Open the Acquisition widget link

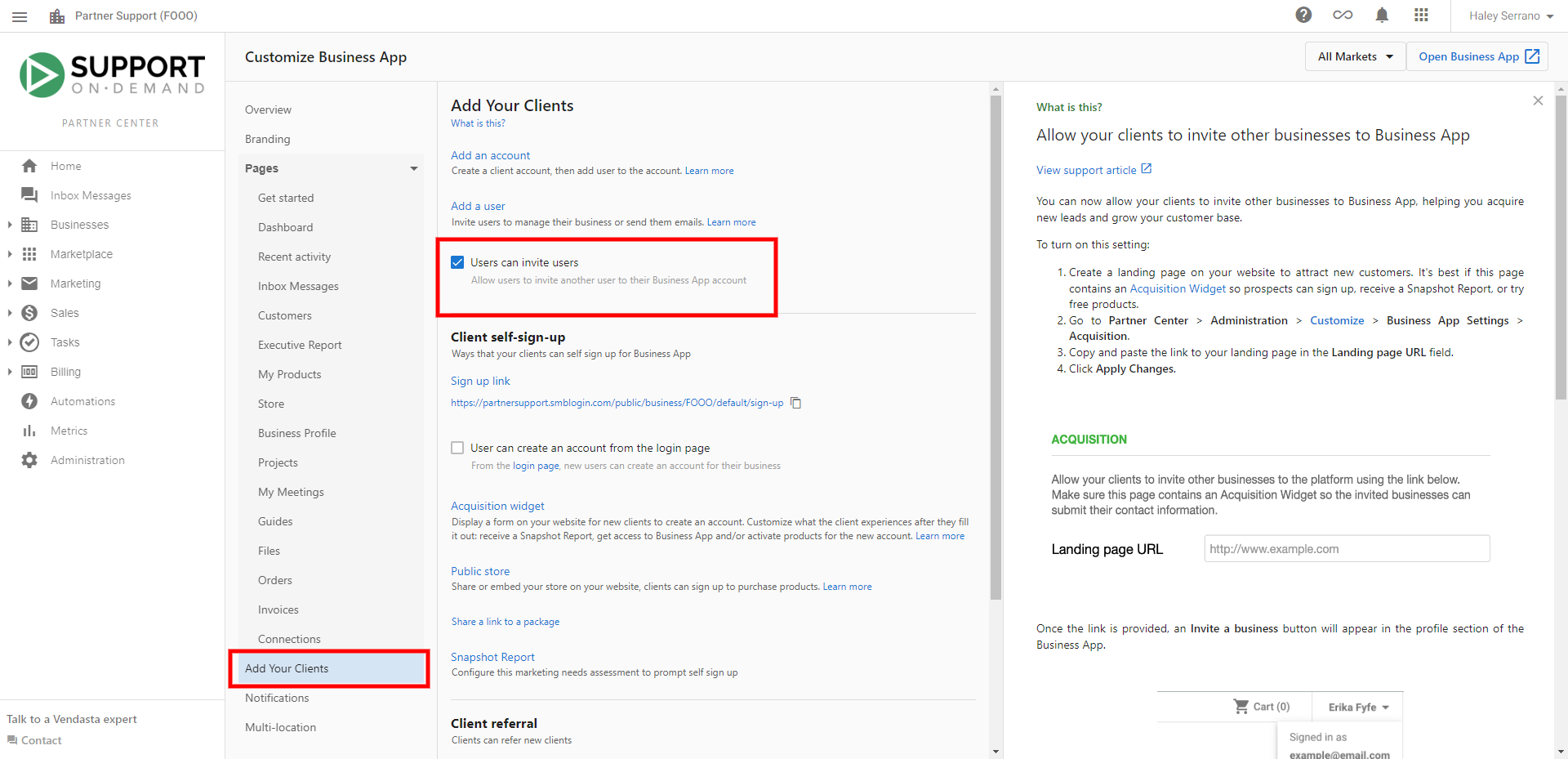pos(497,506)
